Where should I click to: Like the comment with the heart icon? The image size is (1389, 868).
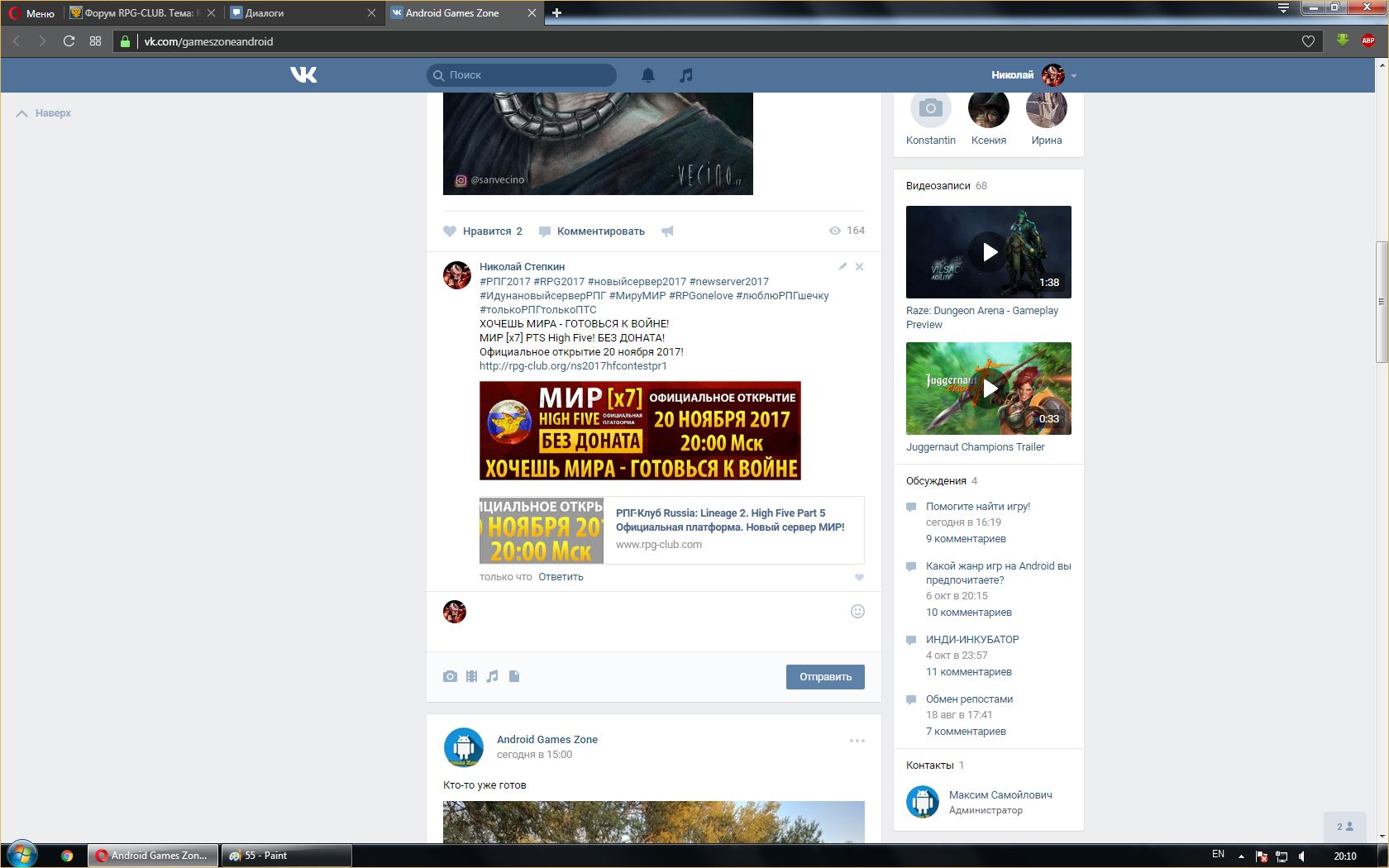(x=859, y=577)
